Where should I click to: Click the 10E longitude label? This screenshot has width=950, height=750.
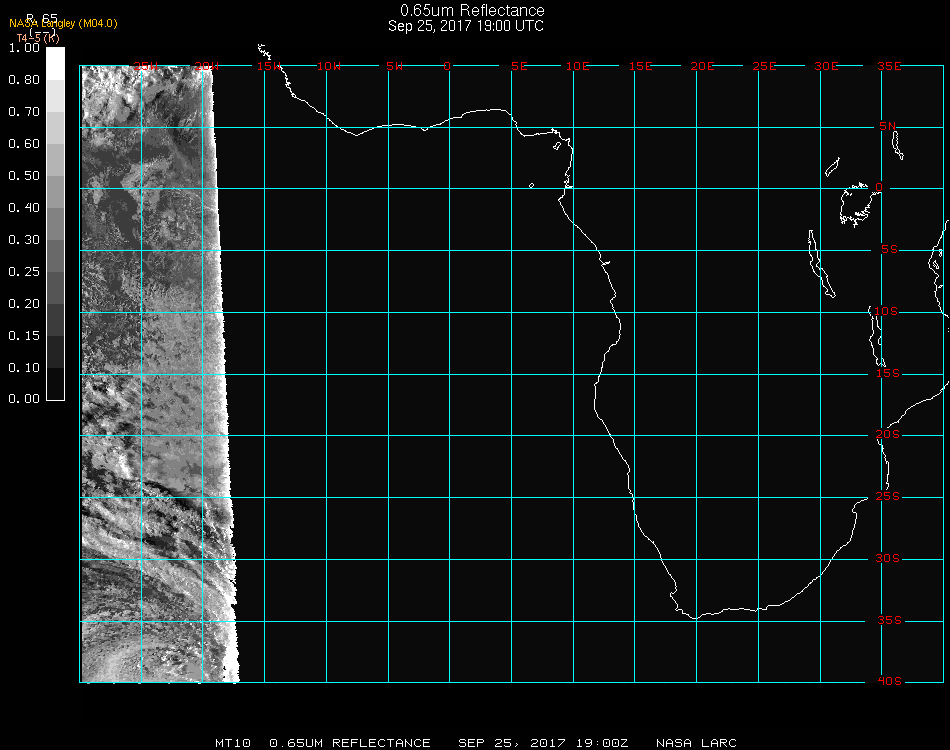coord(578,66)
